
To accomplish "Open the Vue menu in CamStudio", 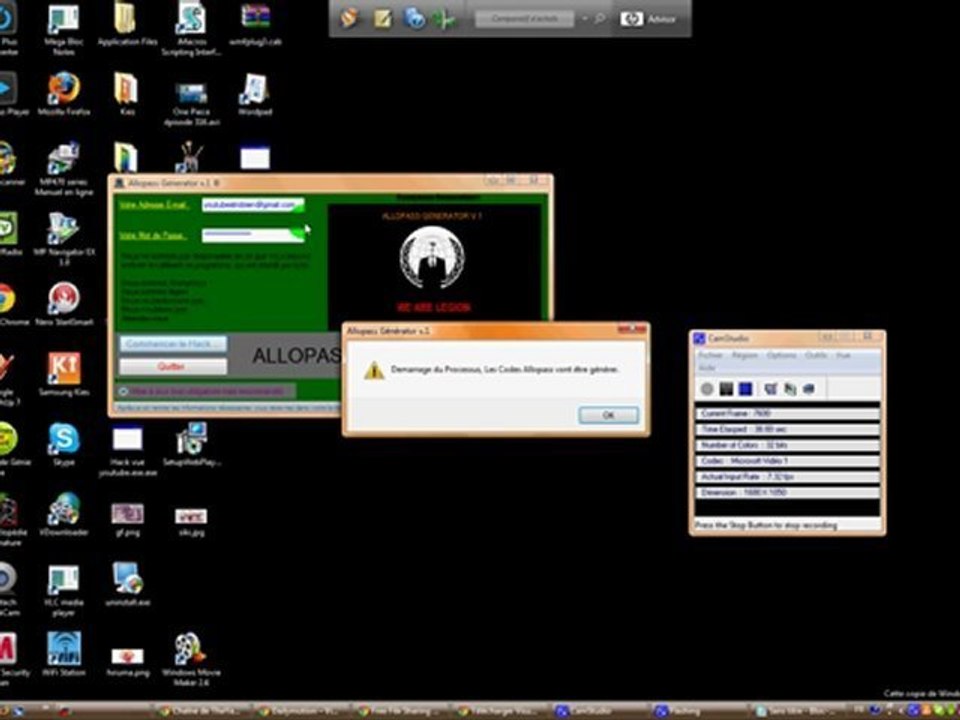I will click(843, 355).
